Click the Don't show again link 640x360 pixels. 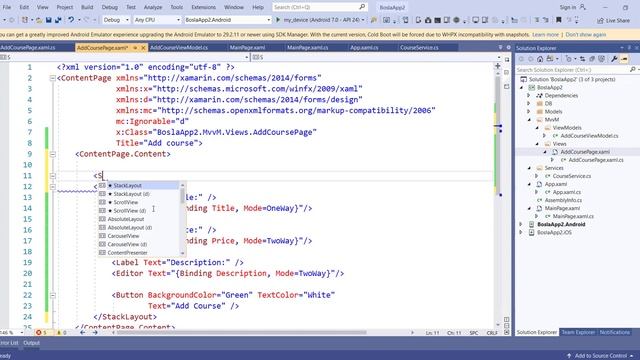(585, 35)
